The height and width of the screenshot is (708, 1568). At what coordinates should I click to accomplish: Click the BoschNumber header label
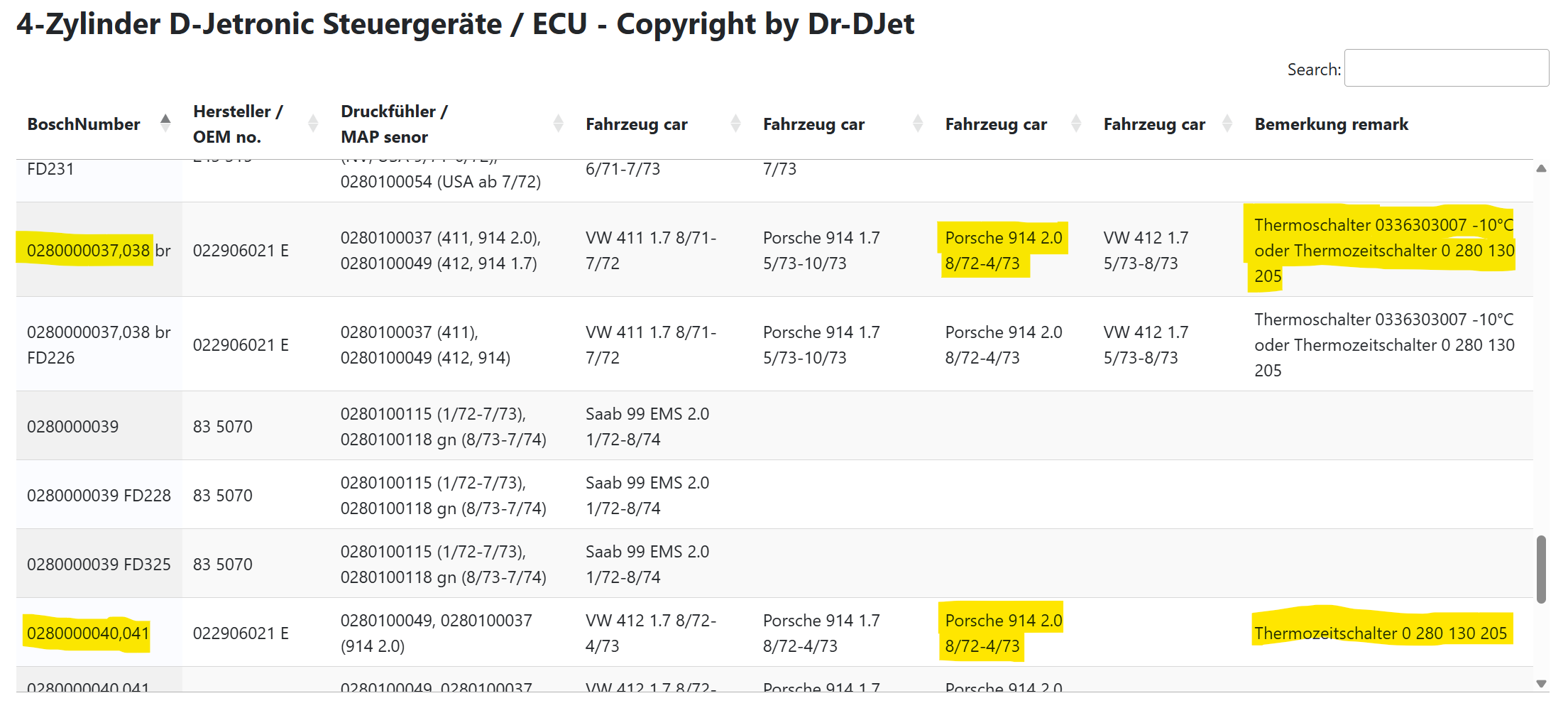click(x=84, y=124)
